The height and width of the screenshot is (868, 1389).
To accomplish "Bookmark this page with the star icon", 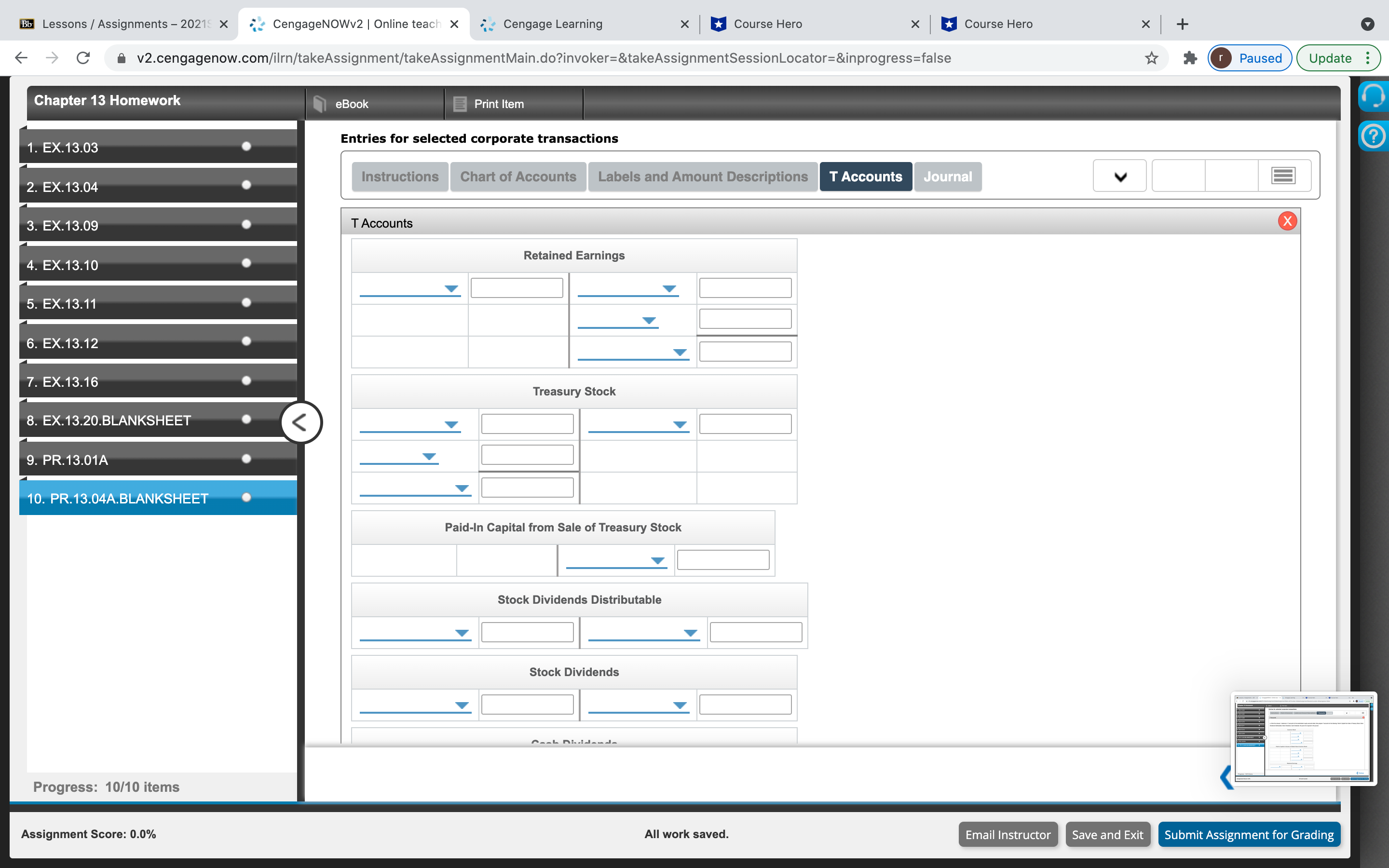I will (1151, 58).
